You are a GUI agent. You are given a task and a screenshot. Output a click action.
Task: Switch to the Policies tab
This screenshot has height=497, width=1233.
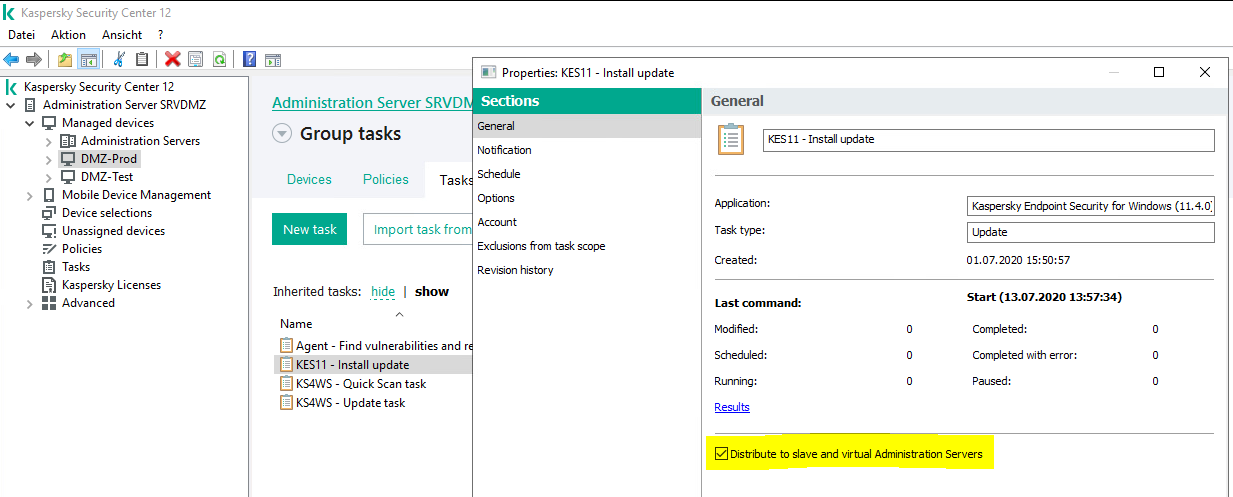point(386,179)
